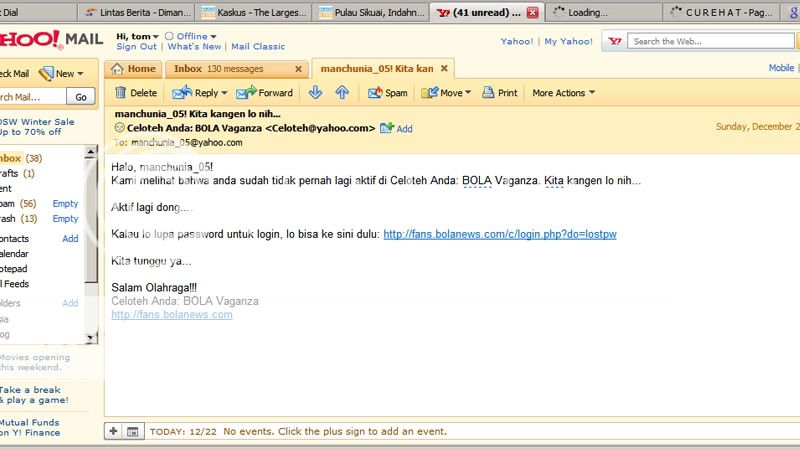Screen dimensions: 800x450
Task: Open the Inbox folder
Action: [11, 158]
